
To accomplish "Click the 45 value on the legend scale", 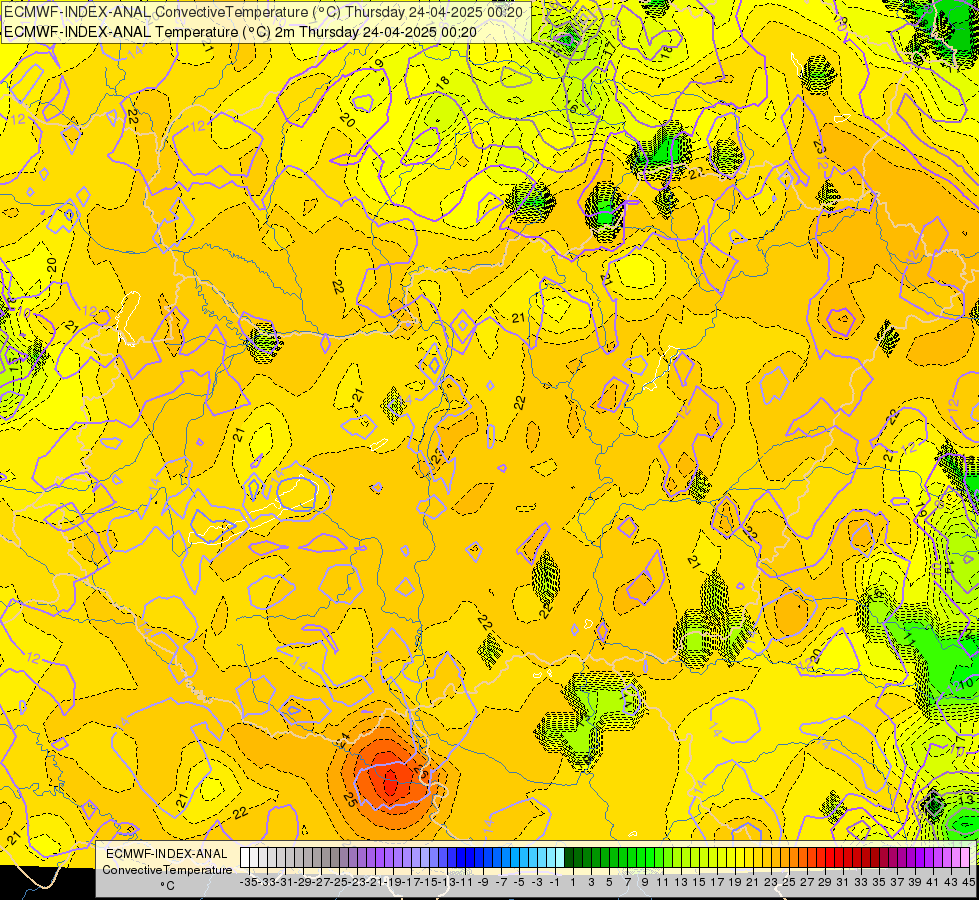I will 969,882.
